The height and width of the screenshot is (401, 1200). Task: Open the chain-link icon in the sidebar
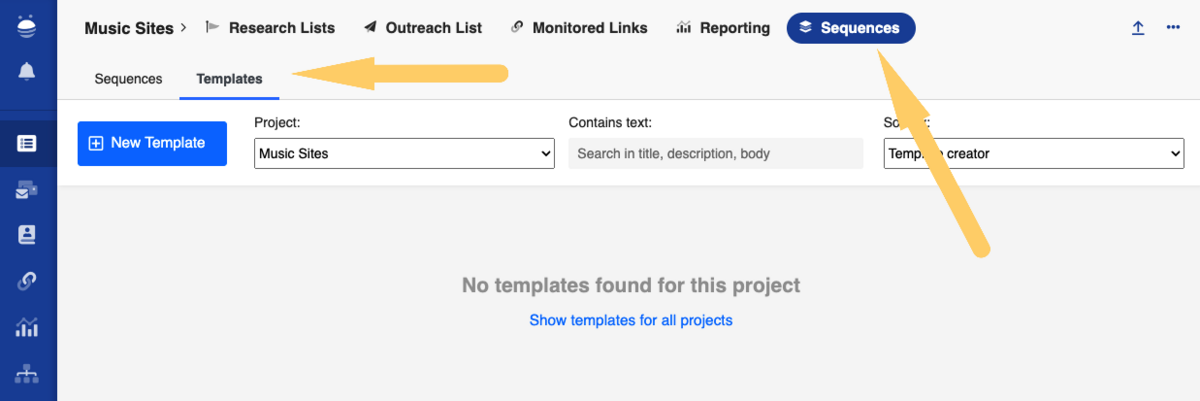point(27,281)
